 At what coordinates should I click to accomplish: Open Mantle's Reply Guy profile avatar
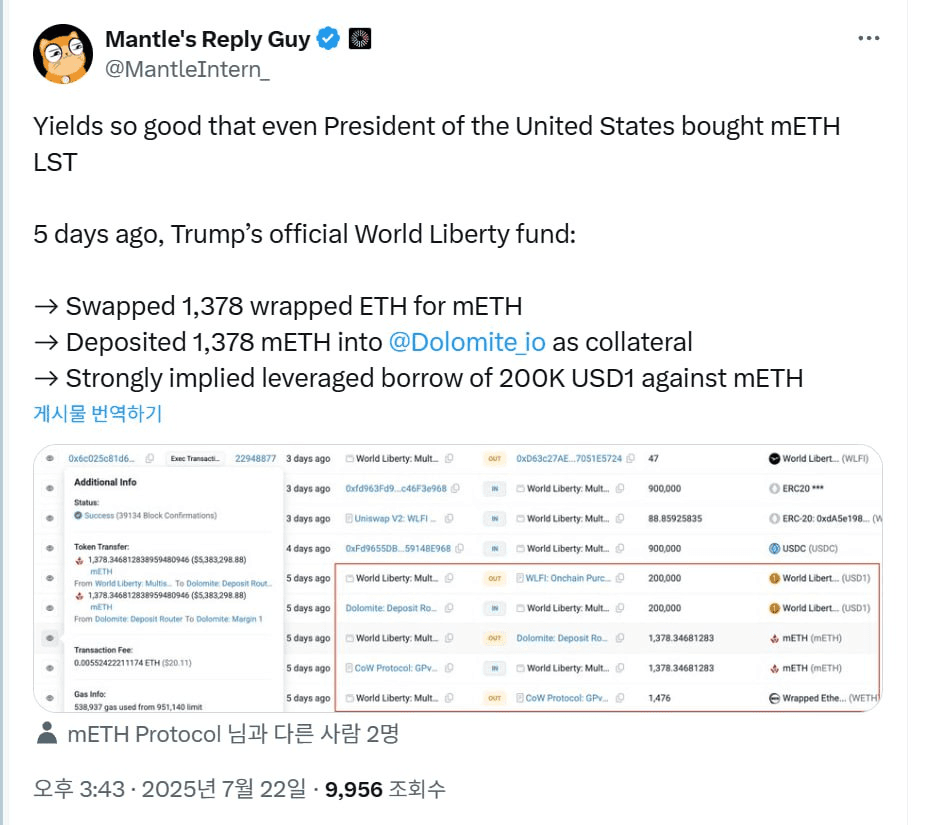(x=63, y=54)
